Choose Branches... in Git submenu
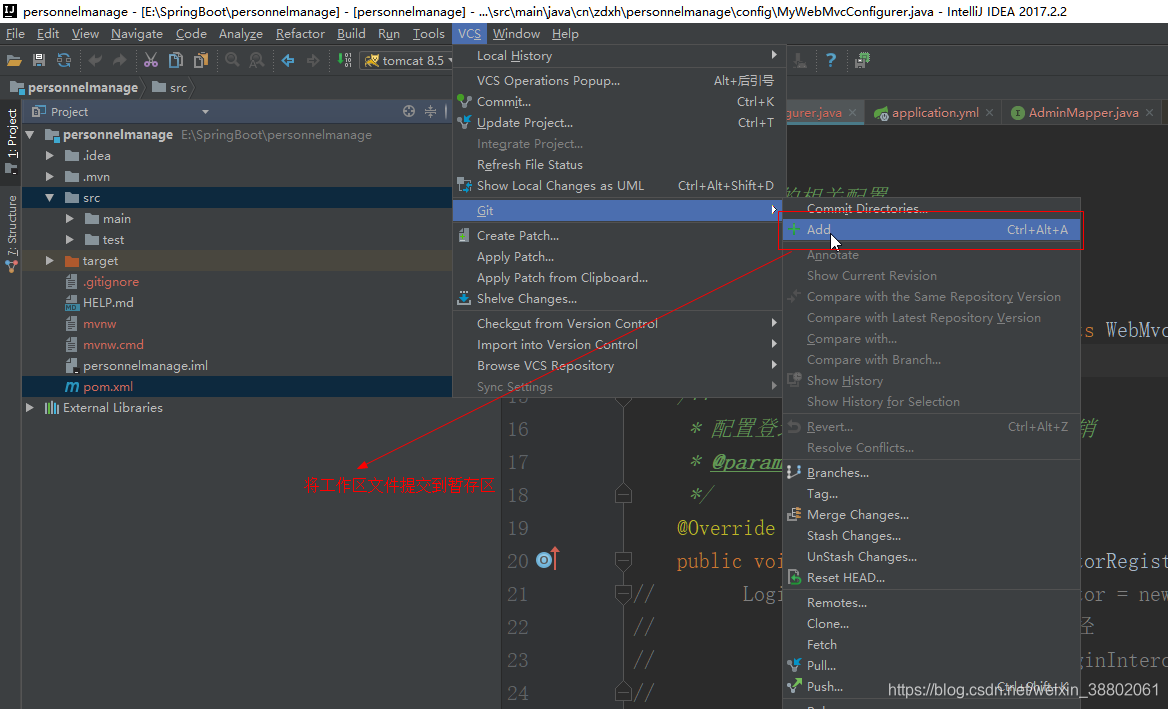The image size is (1168, 709). 931,473
